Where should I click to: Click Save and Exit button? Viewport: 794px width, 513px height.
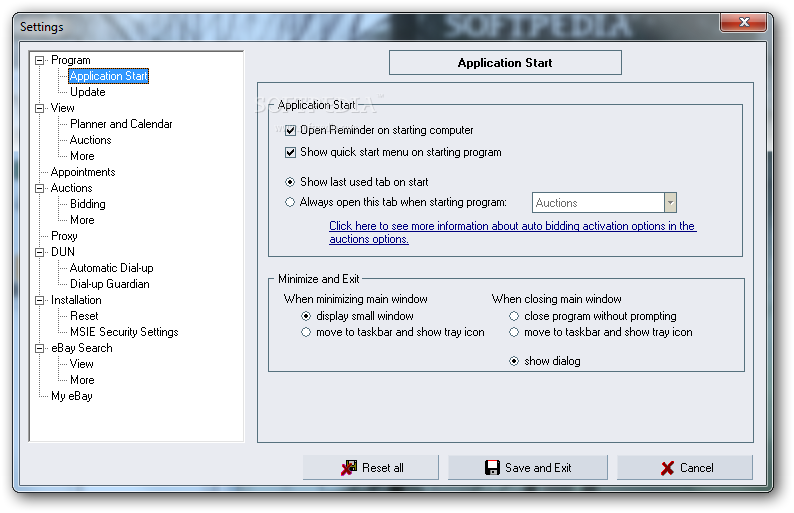(x=528, y=467)
